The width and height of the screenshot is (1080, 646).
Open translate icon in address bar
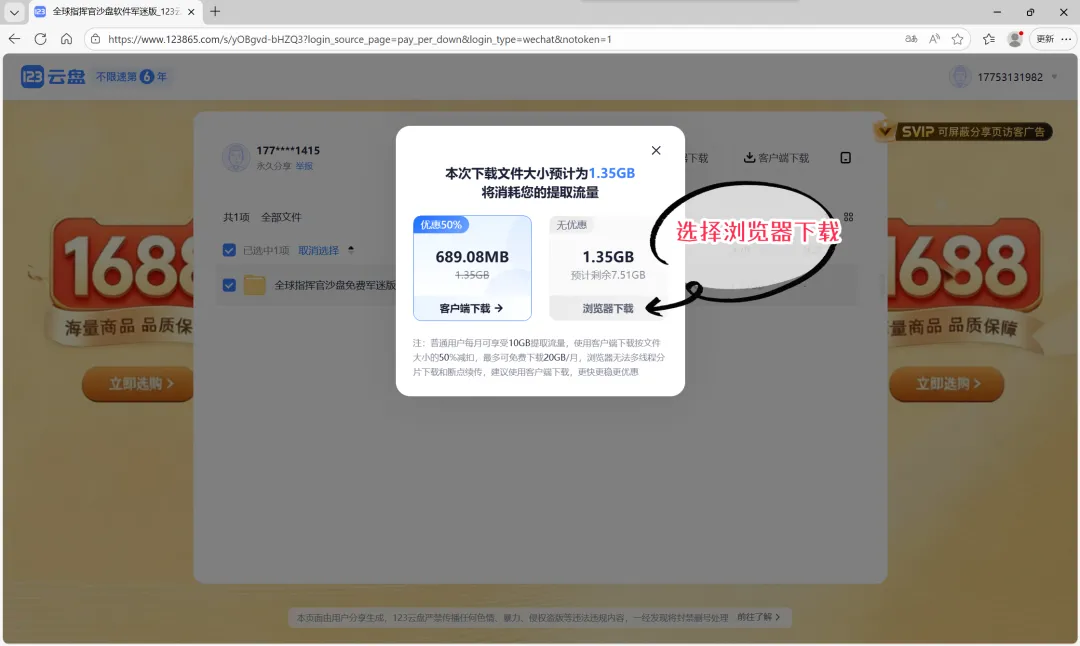click(911, 39)
